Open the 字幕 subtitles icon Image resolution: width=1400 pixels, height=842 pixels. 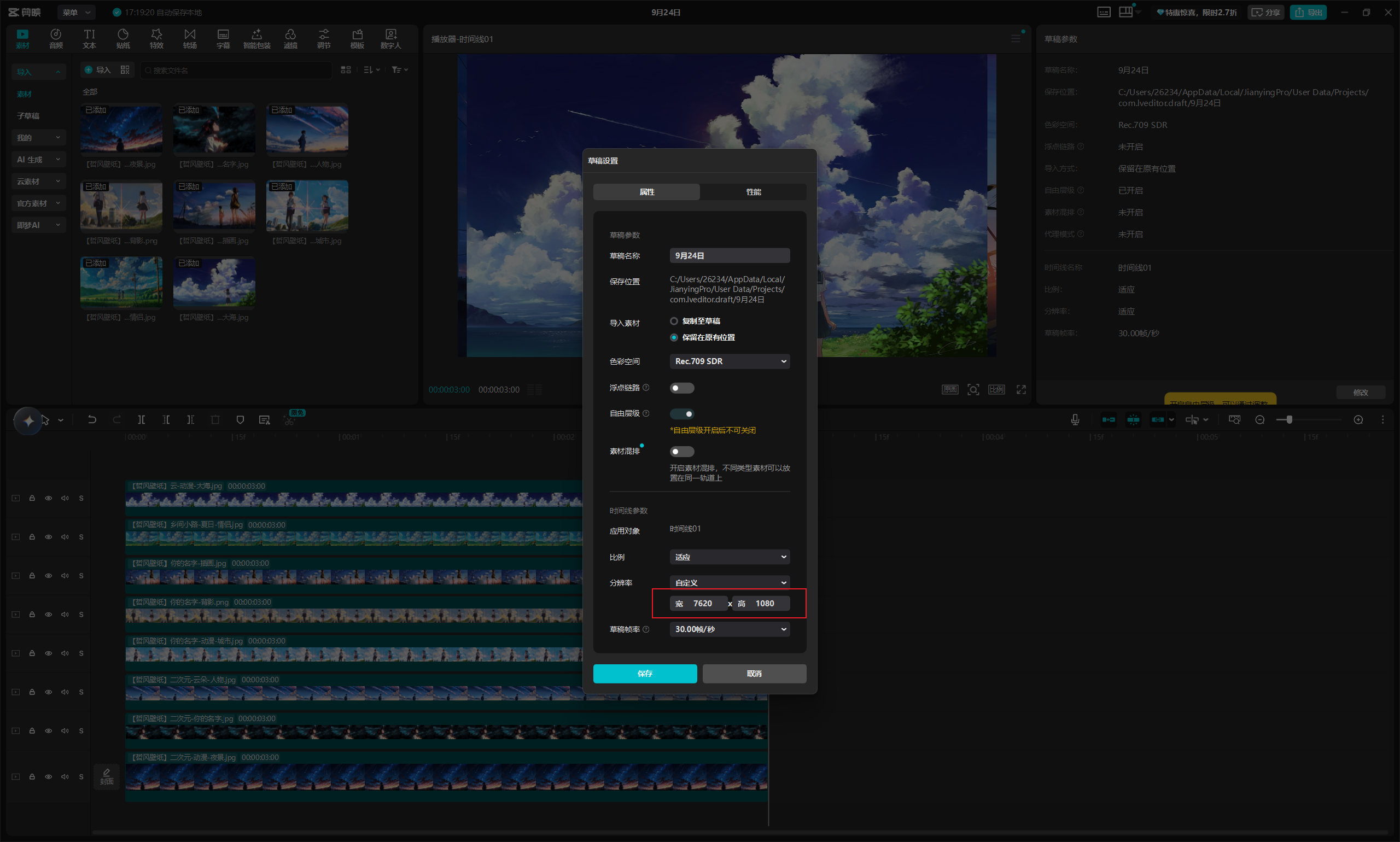(x=223, y=39)
